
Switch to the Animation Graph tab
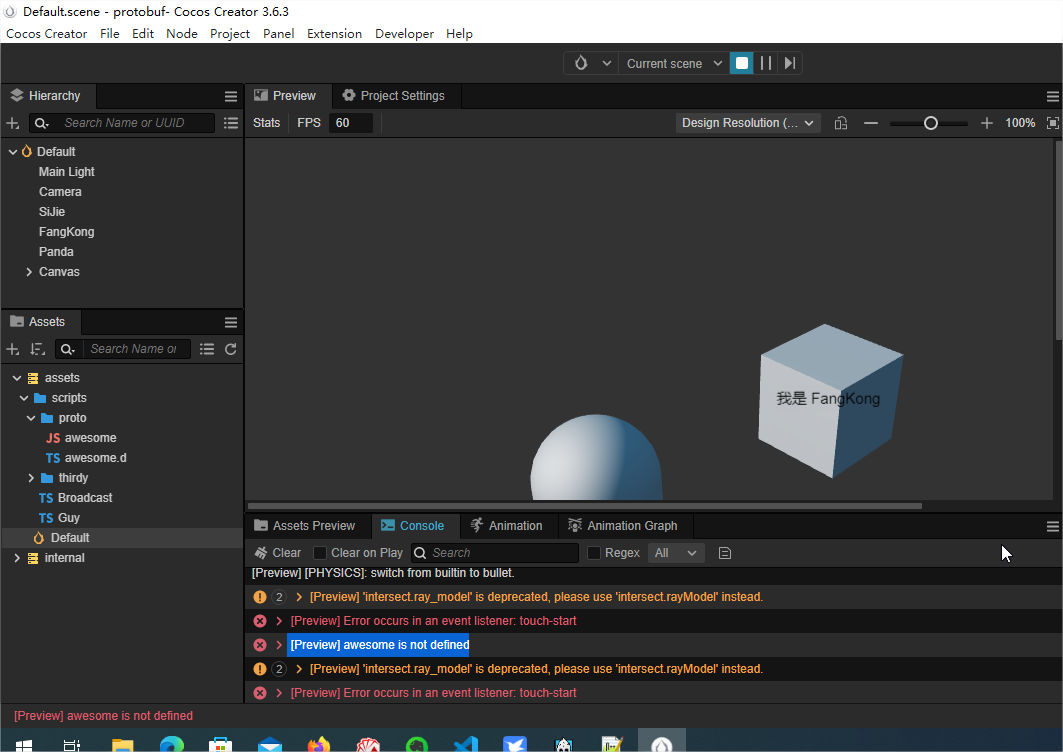pos(622,526)
